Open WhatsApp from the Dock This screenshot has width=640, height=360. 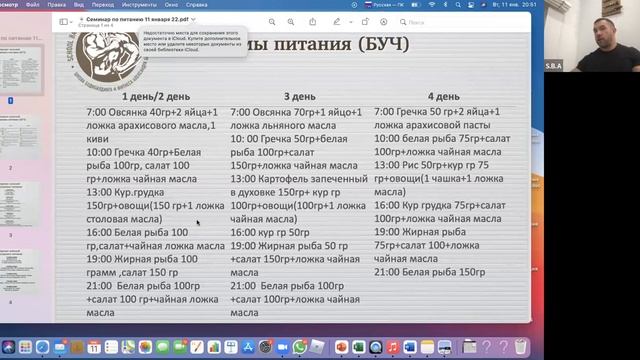[300, 347]
